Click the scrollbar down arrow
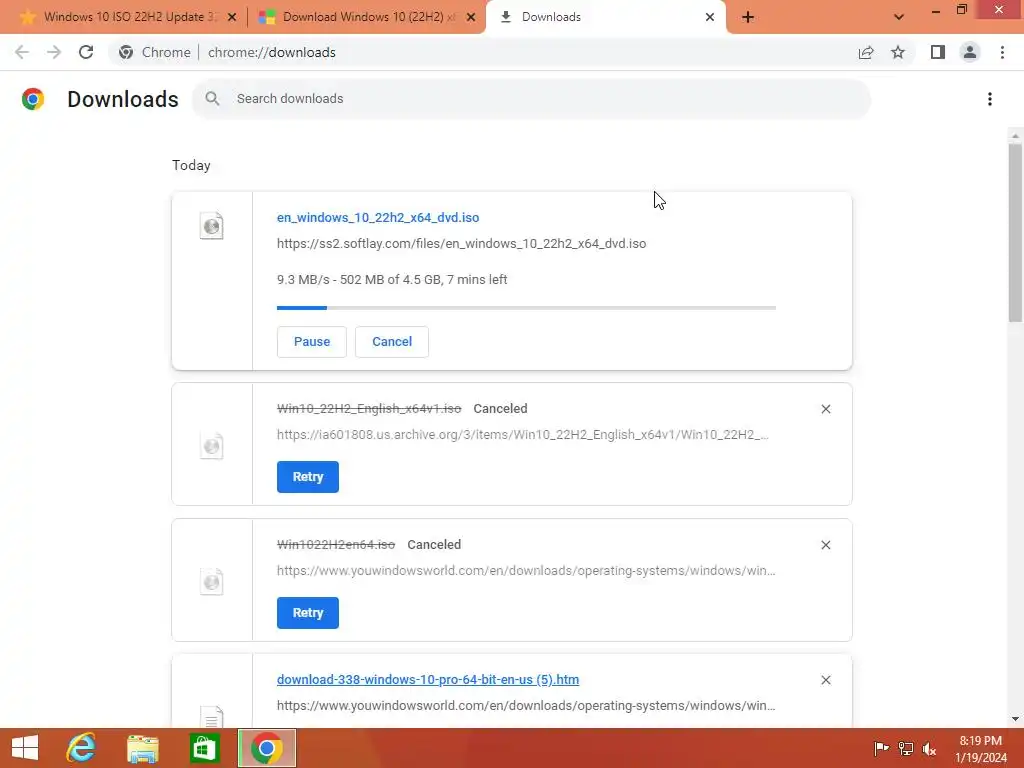Screen dimensions: 1024x768 click(x=1015, y=719)
